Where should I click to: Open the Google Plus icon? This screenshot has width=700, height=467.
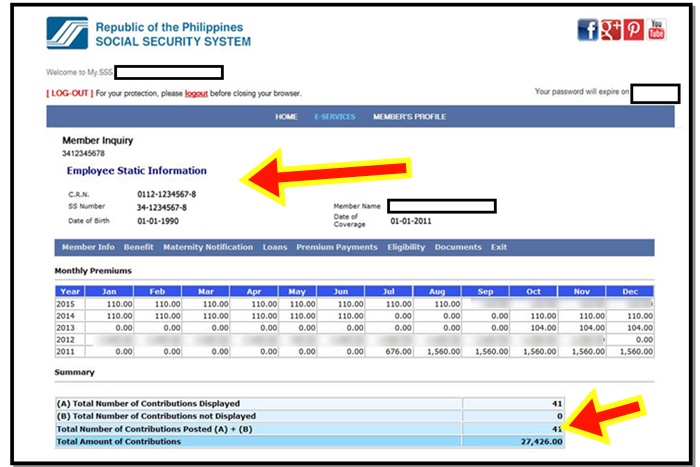[x=610, y=30]
